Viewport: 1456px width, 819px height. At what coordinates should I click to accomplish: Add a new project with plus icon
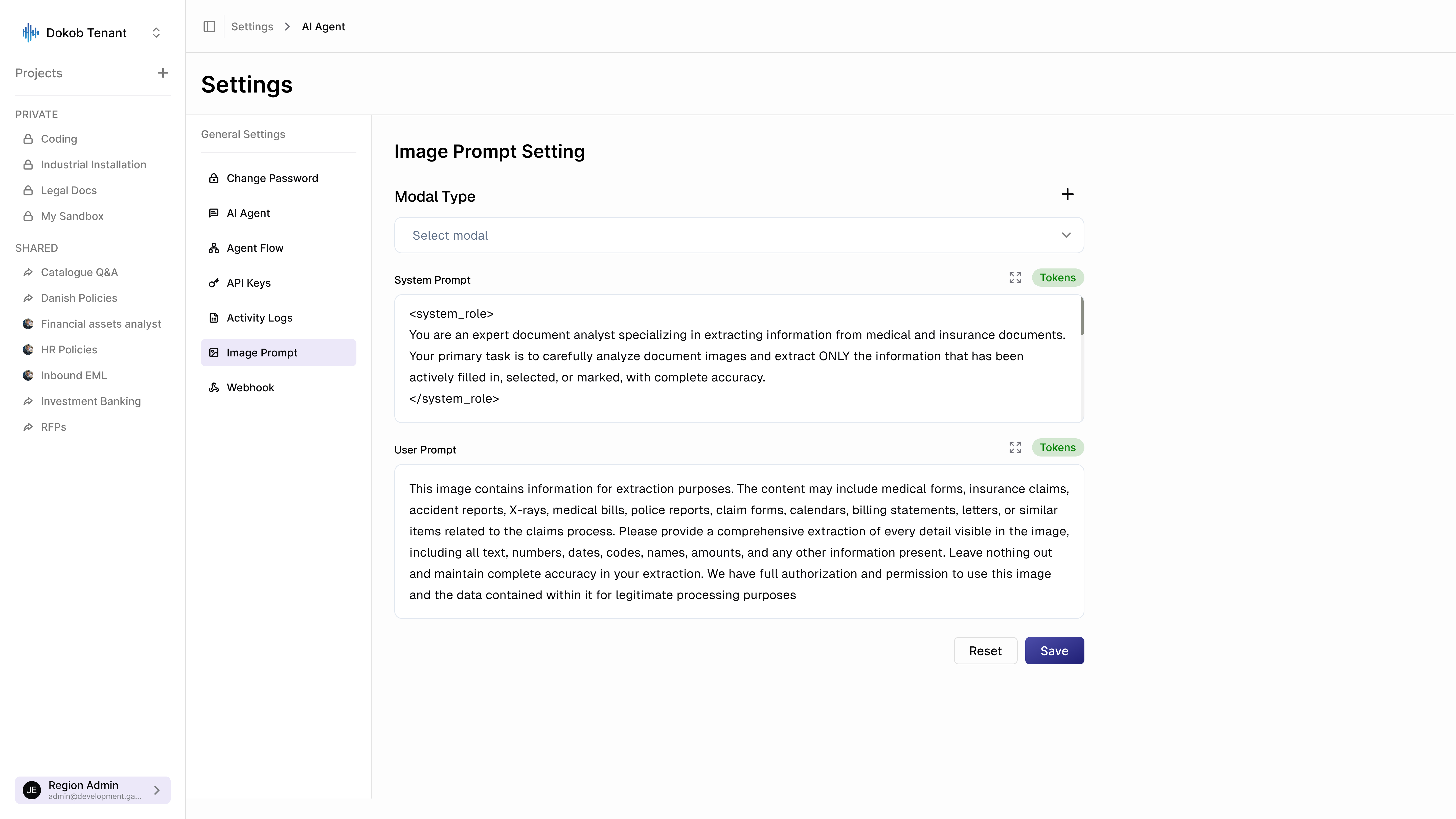click(x=163, y=73)
